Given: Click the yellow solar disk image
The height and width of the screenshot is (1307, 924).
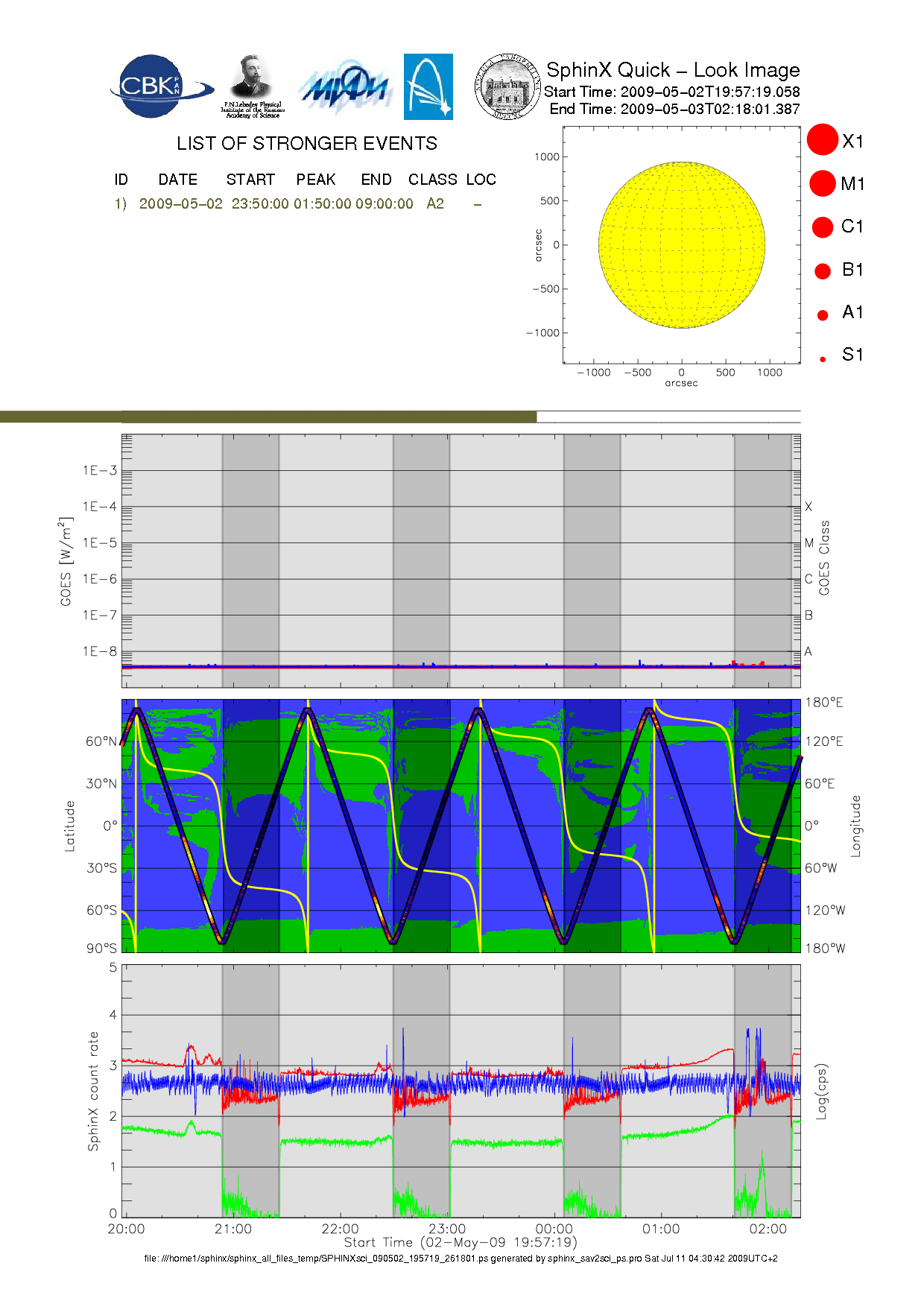Looking at the screenshot, I should coord(681,244).
